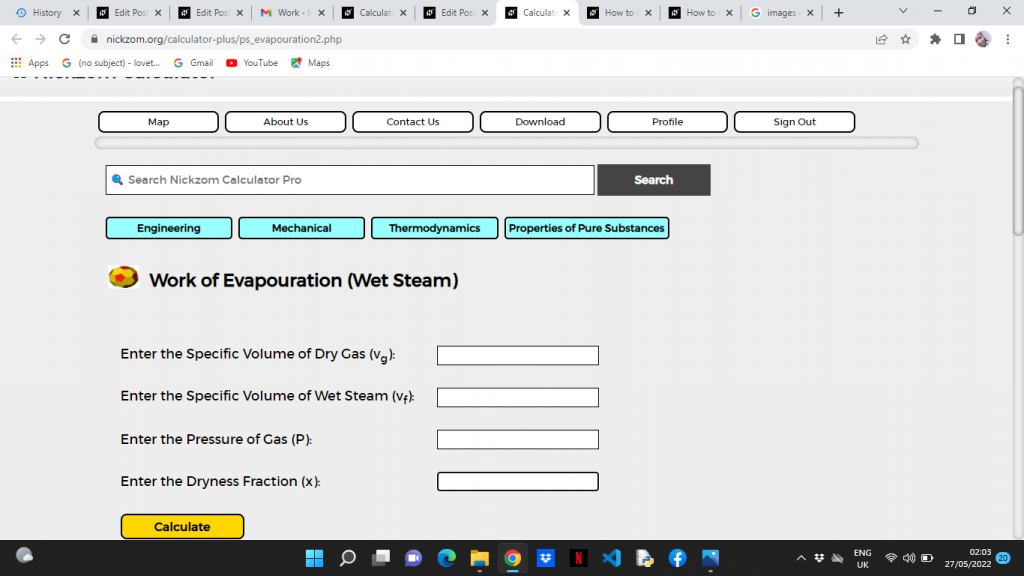Open the Contact Us page
Image resolution: width=1024 pixels, height=576 pixels.
(413, 121)
